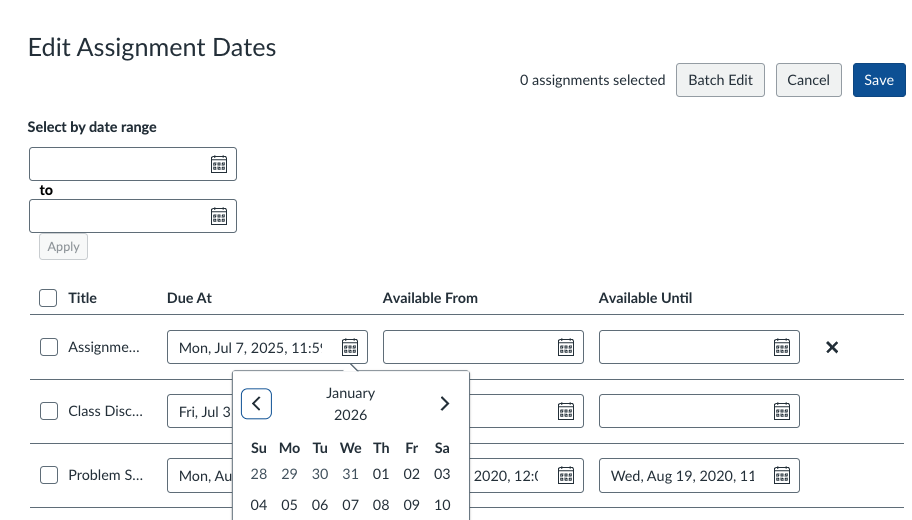This screenshot has height=520, width=912.
Task: Choose January 02 in the calendar
Action: 411,474
